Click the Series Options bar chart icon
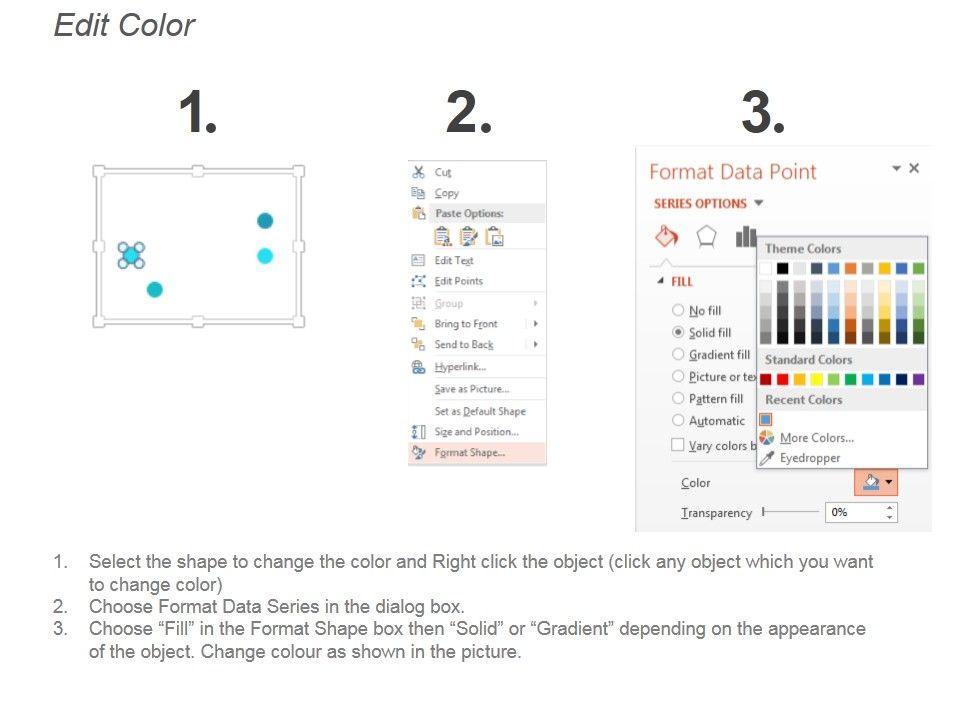Viewport: 960px width, 720px height. coord(745,236)
